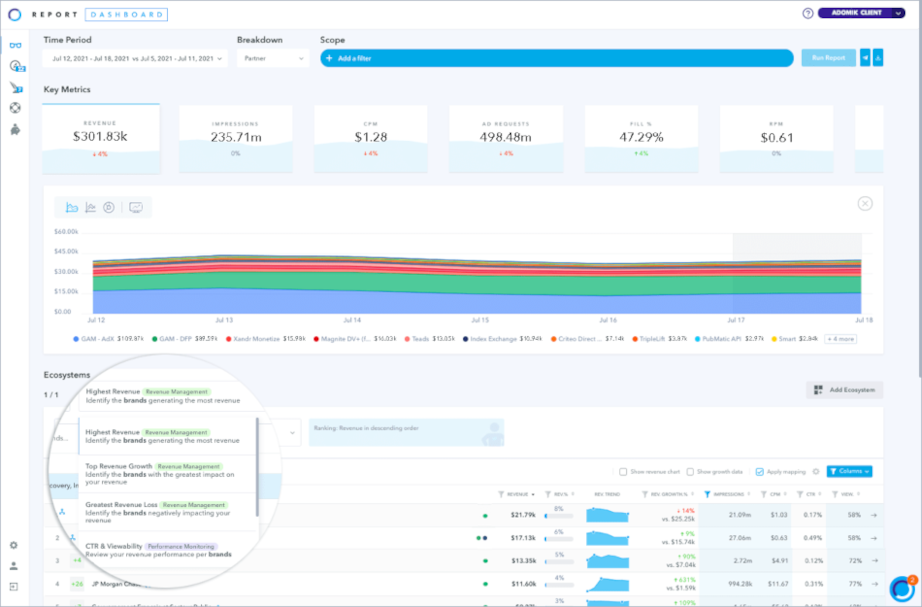Screen dimensions: 922x607
Task: Enable Show growth data checkbox
Action: click(690, 472)
